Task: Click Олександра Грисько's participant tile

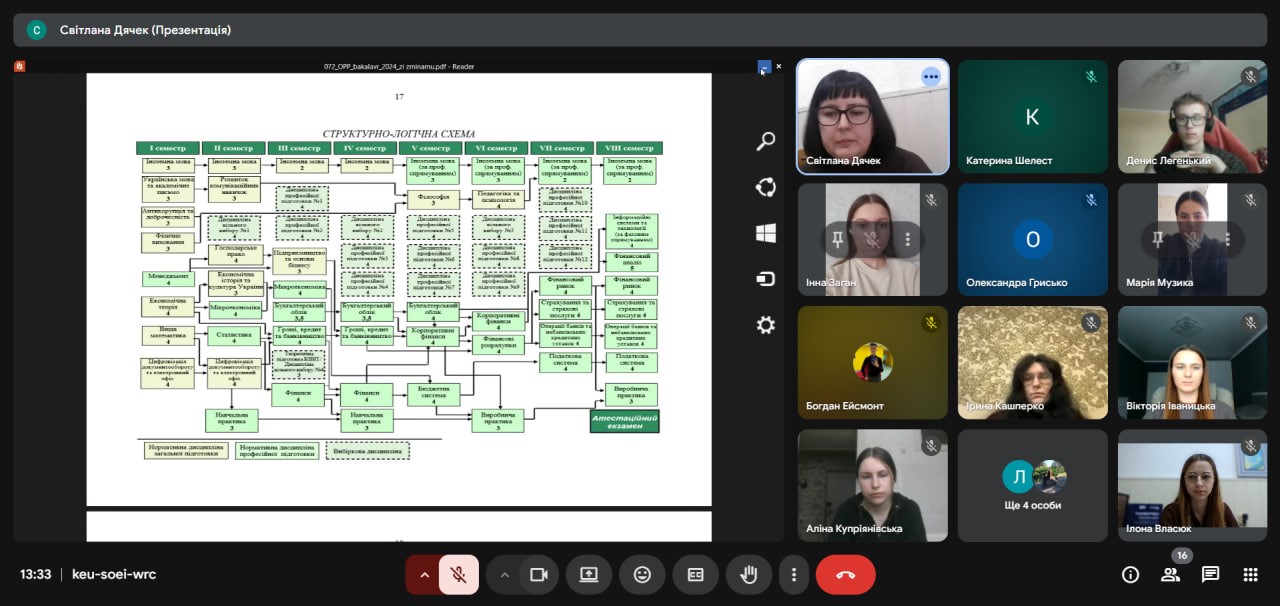Action: (1033, 240)
